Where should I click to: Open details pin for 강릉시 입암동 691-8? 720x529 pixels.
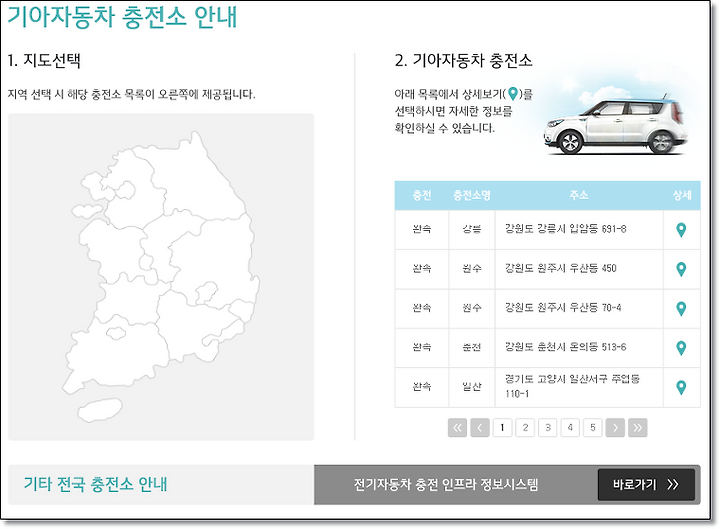[x=681, y=230]
